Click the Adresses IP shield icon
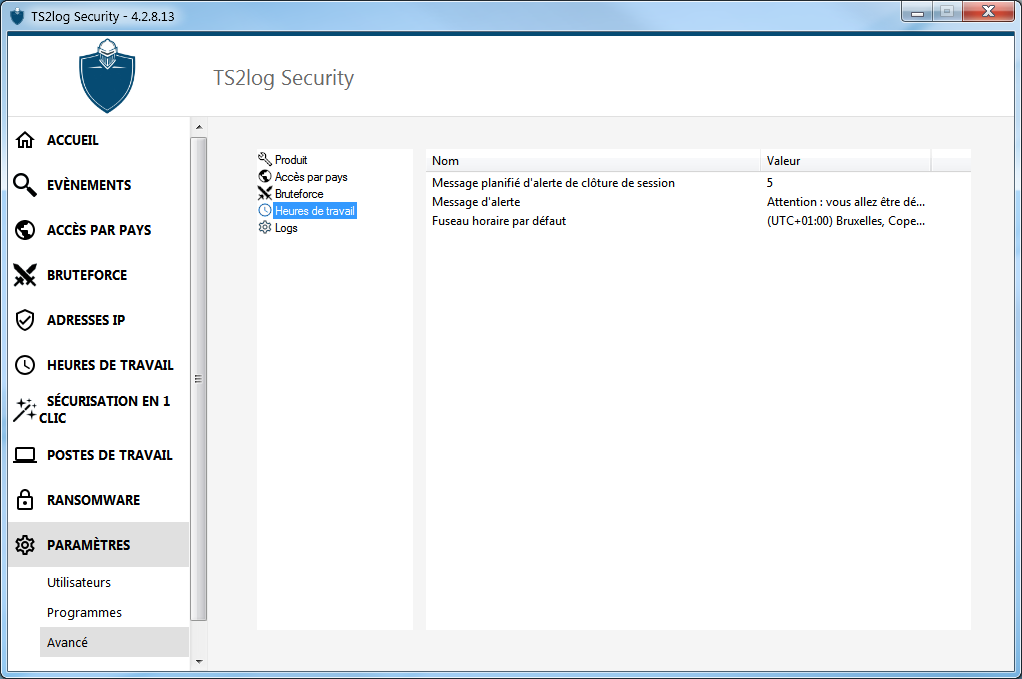Image resolution: width=1022 pixels, height=679 pixels. pos(25,320)
